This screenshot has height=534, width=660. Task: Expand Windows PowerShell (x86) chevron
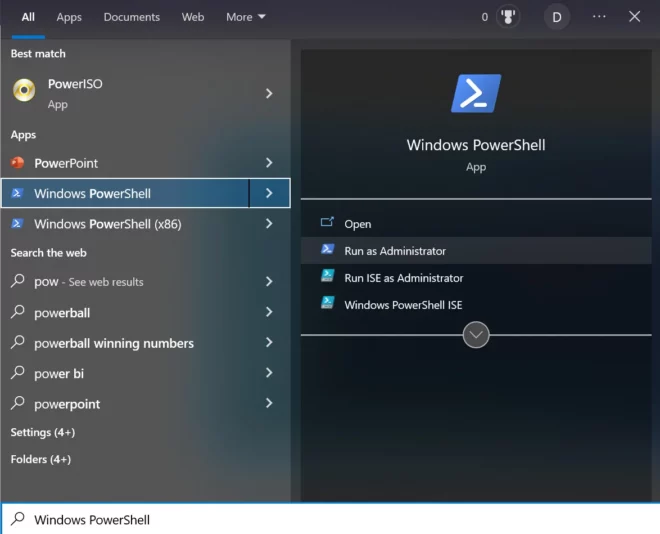[269, 223]
